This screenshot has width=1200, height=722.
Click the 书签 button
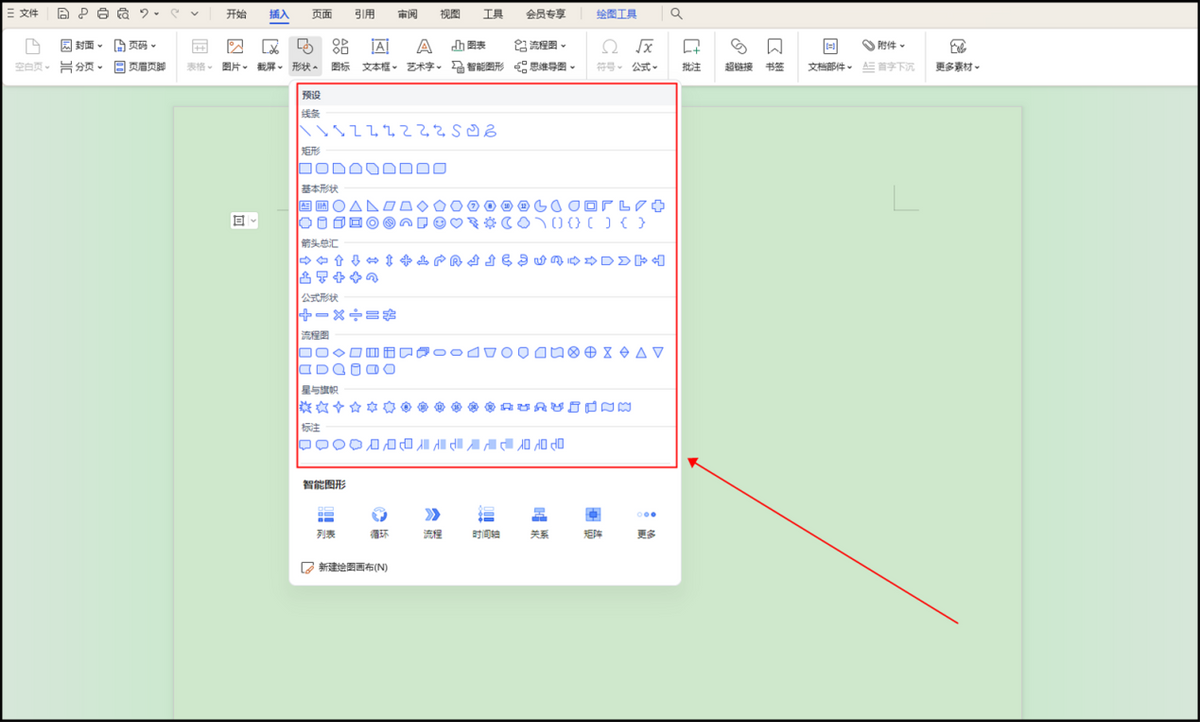(x=774, y=54)
